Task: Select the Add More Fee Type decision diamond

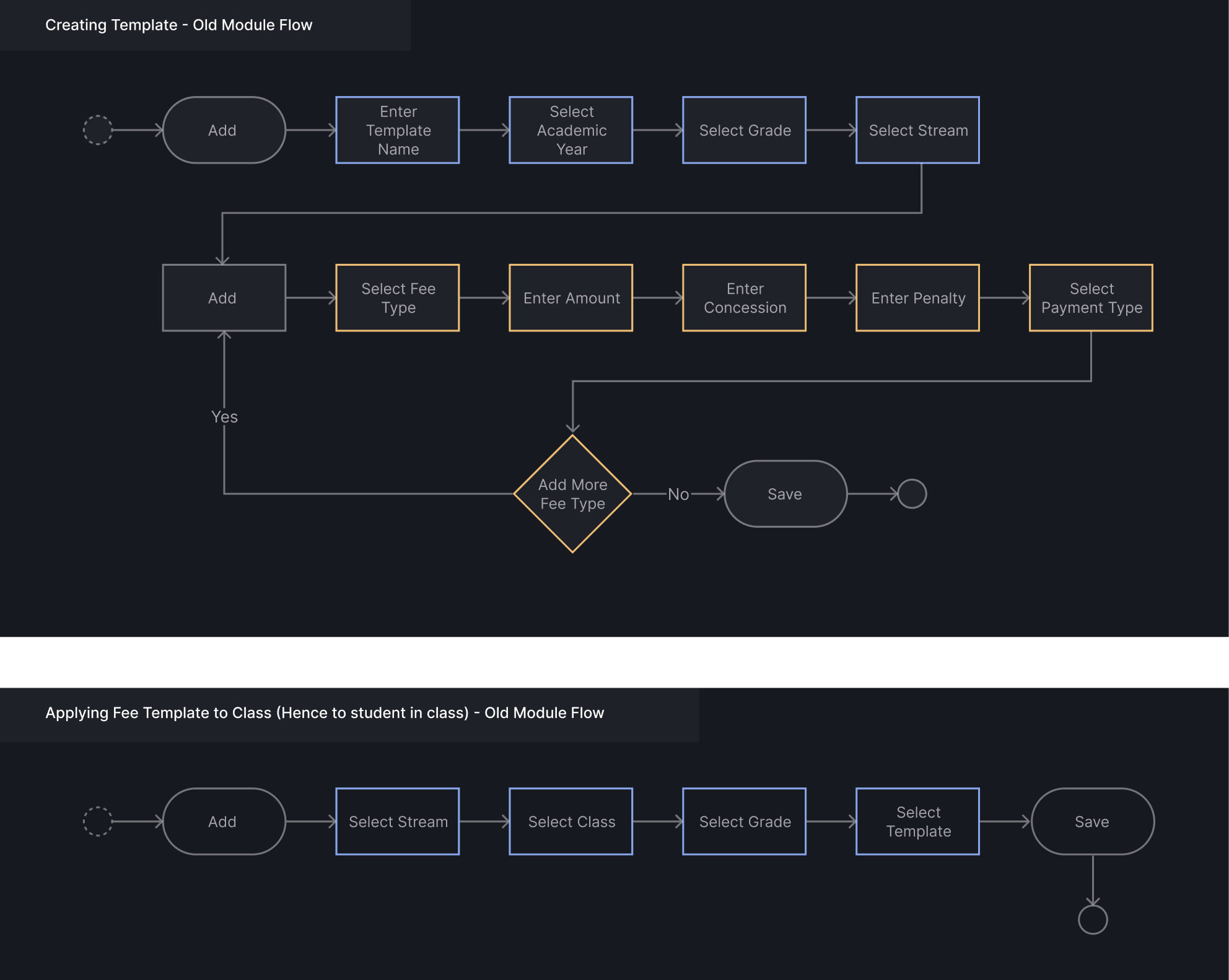Action: 573,494
